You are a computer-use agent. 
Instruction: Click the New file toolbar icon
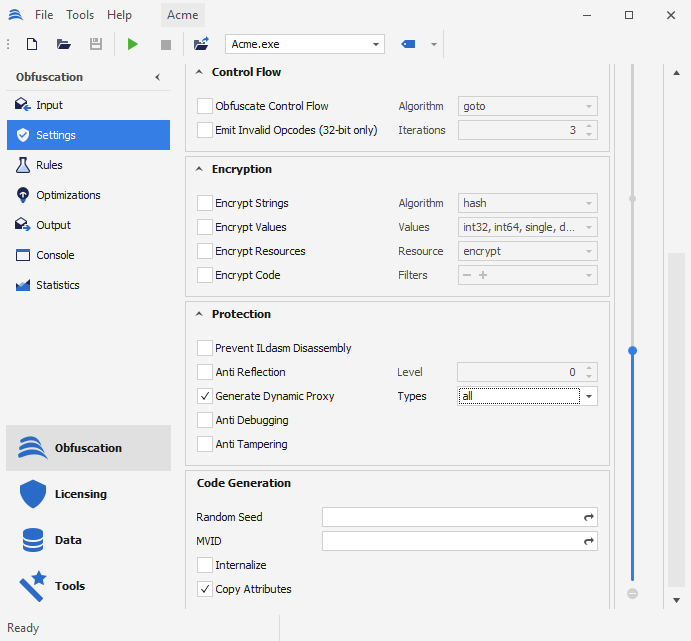[x=32, y=44]
